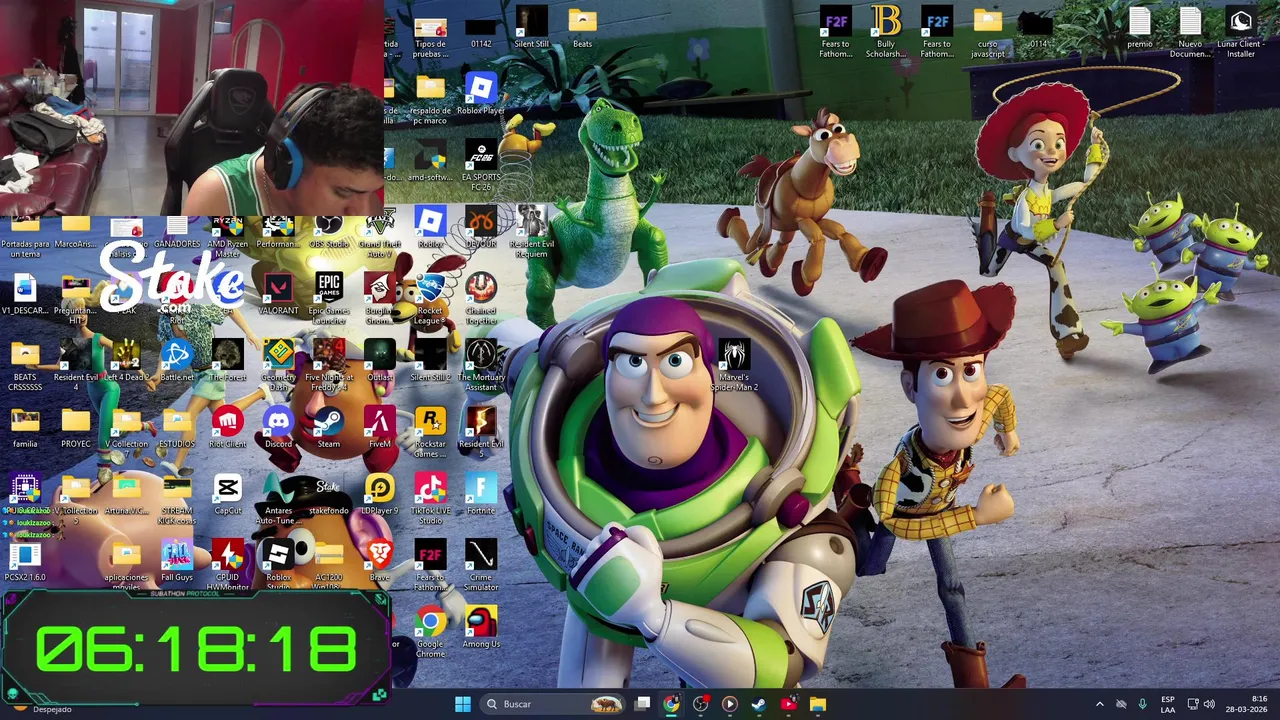The height and width of the screenshot is (720, 1280).
Task: Select the 'familia' folder
Action: point(25,428)
